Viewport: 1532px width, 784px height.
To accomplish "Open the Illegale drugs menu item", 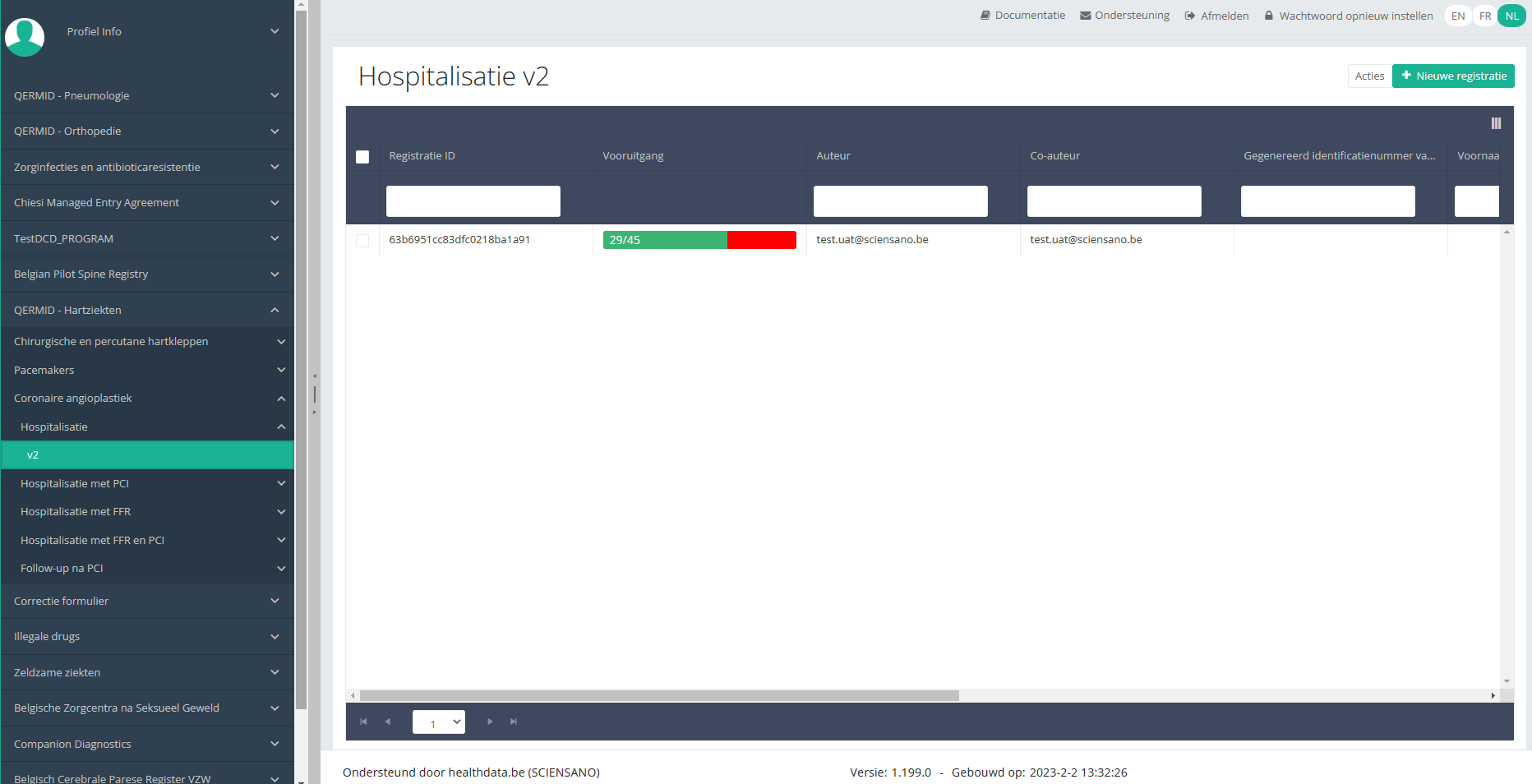I will pyautogui.click(x=146, y=637).
